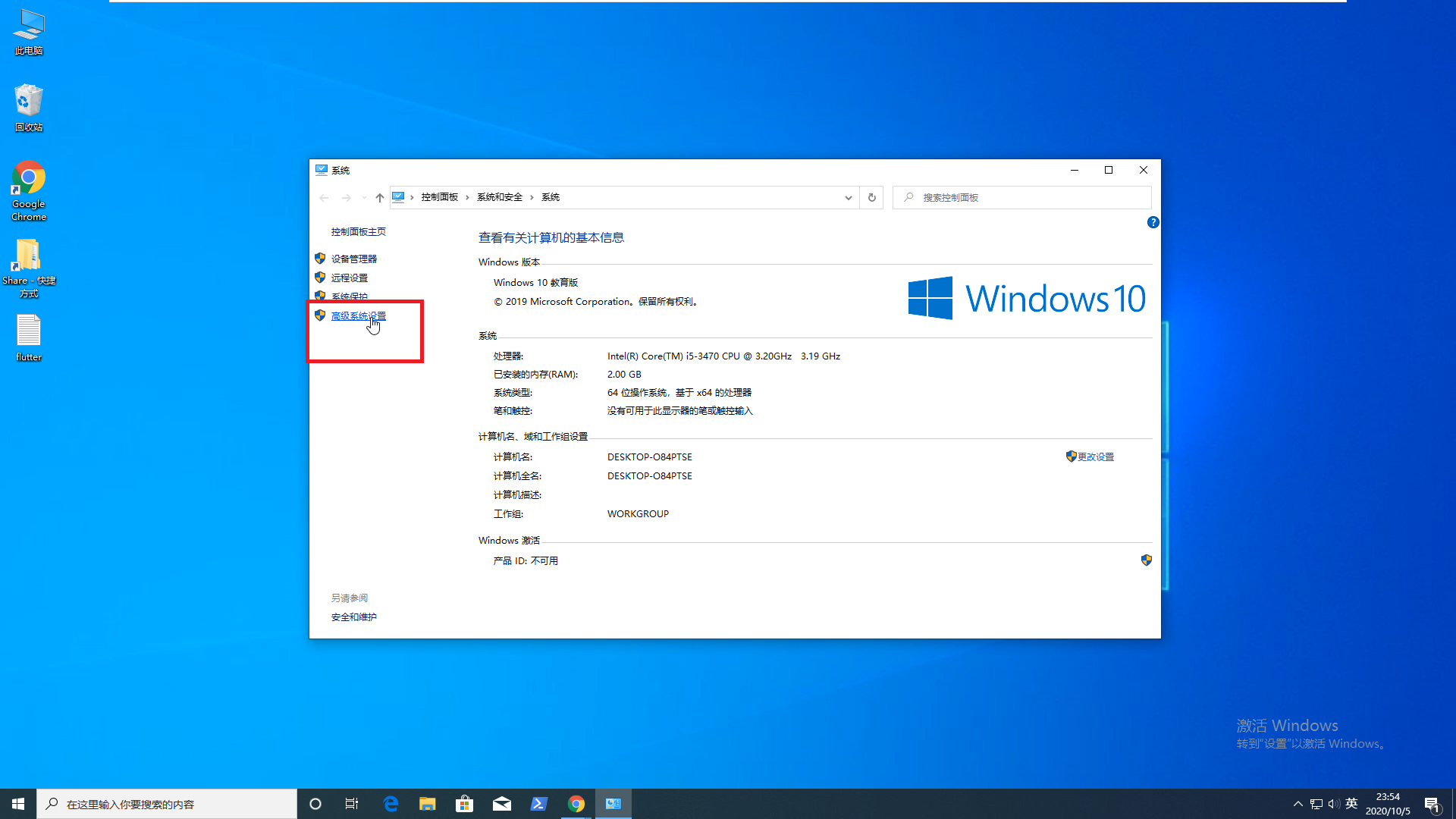This screenshot has height=819, width=1456.
Task: Click the refresh button in address bar
Action: (x=871, y=197)
